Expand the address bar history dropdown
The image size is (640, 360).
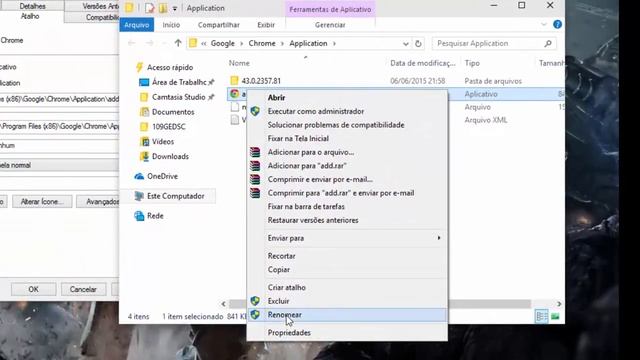coord(405,44)
